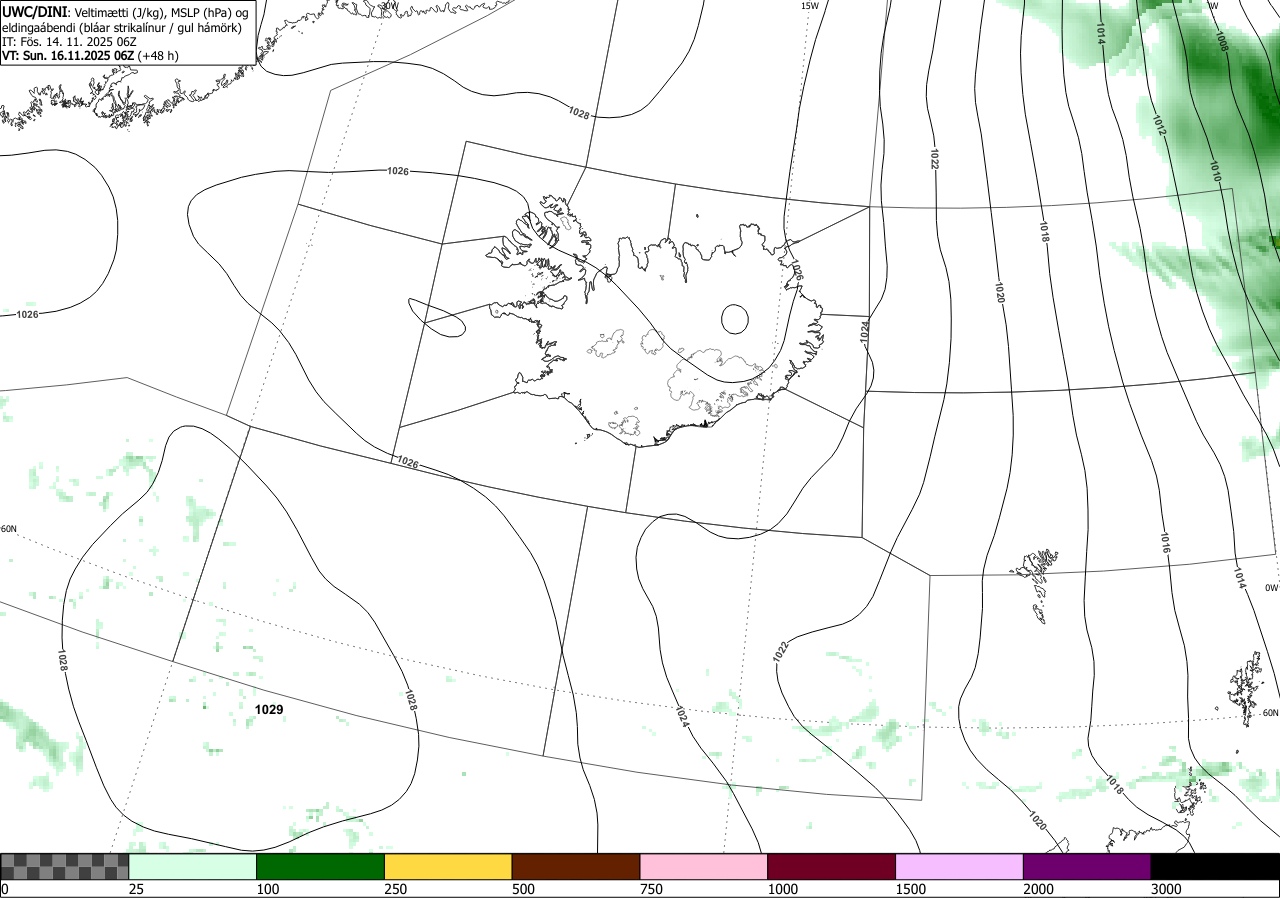Click the "750" legend scale value
The image size is (1280, 898).
point(651,889)
